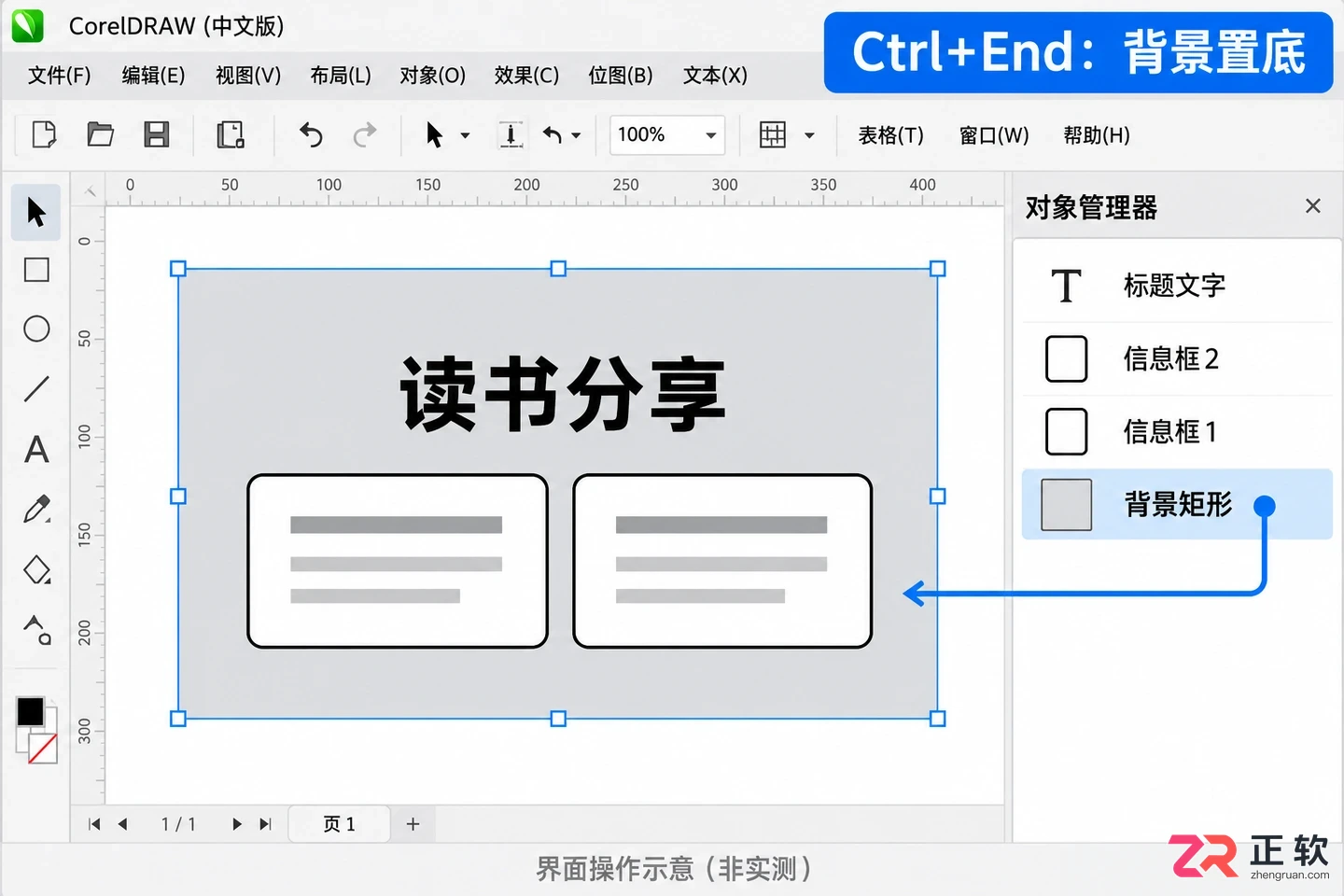Select 标题文字 in object manager
1344x896 pixels.
[1177, 286]
